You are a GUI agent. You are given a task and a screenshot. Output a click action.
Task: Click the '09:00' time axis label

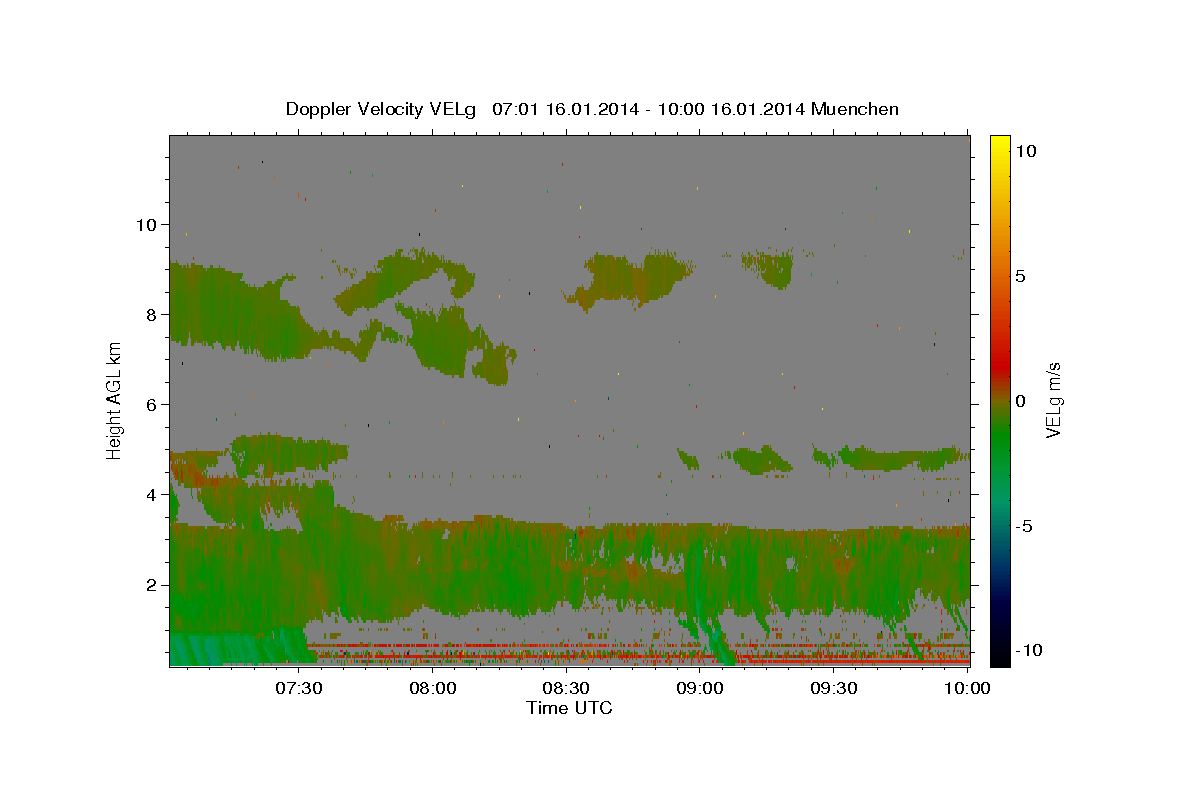[700, 688]
